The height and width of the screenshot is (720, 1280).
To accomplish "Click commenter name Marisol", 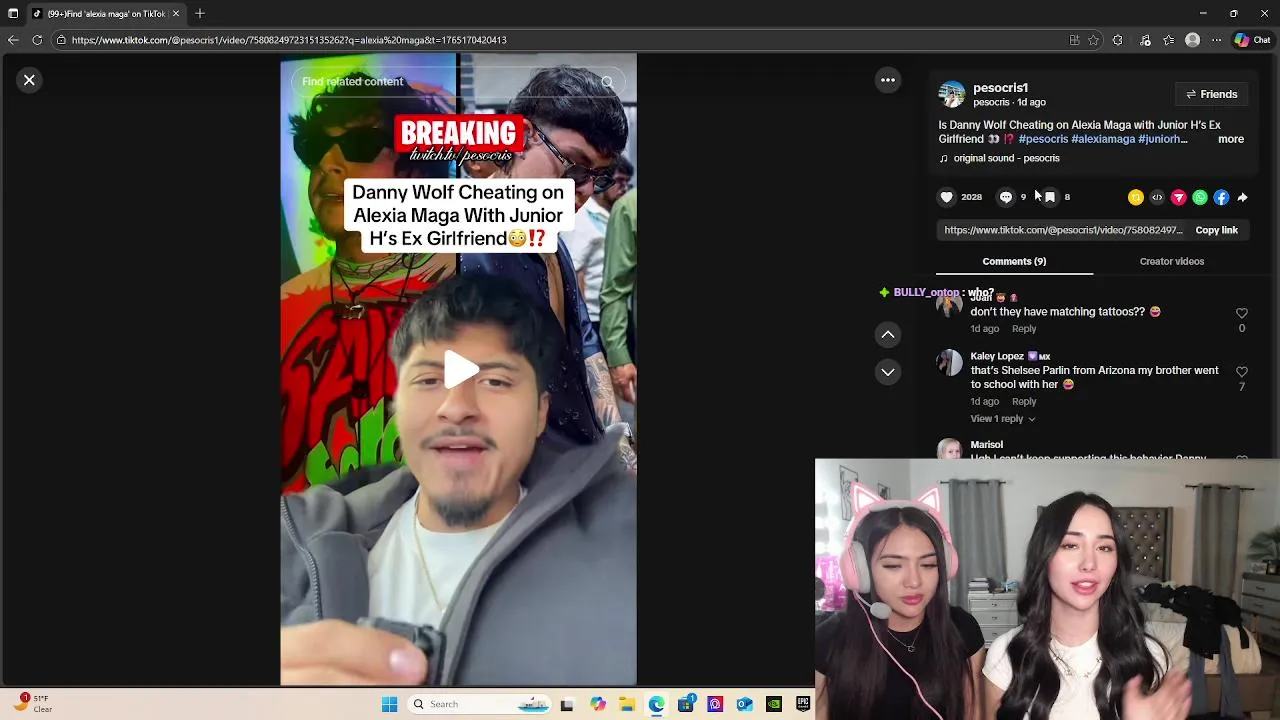I will pyautogui.click(x=986, y=445).
